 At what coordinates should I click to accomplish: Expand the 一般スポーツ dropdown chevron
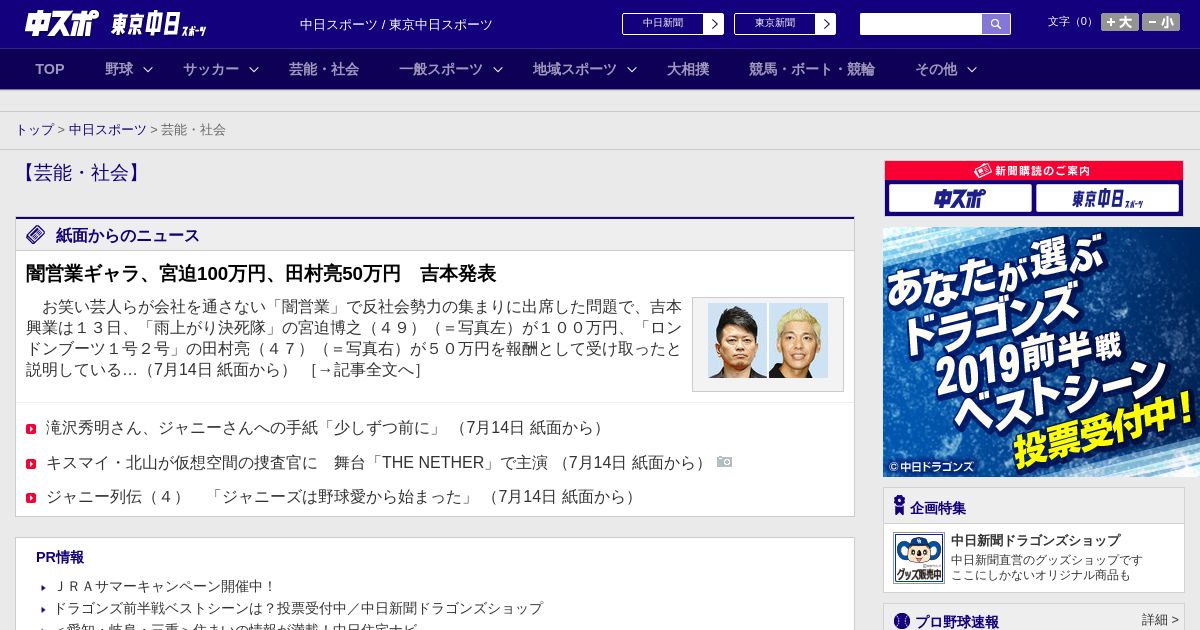coord(498,70)
